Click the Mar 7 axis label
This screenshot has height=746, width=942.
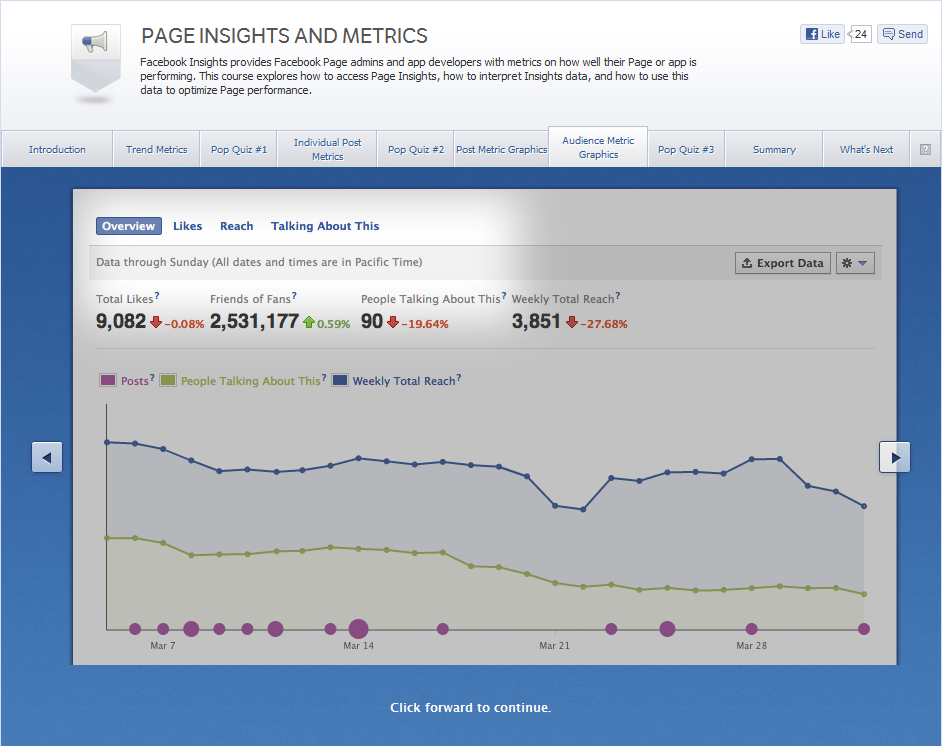tap(163, 646)
